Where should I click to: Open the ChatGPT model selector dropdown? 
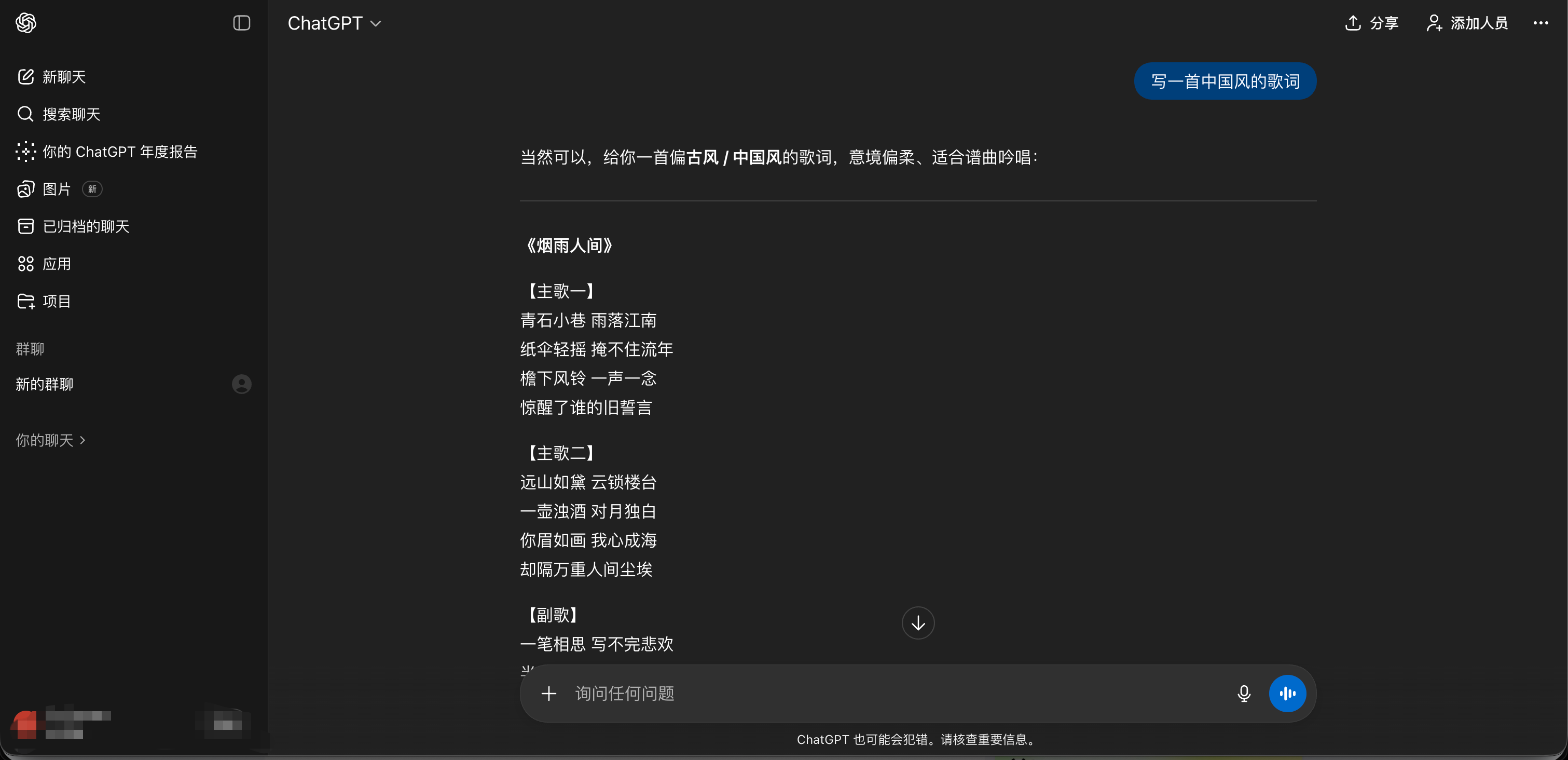335,22
